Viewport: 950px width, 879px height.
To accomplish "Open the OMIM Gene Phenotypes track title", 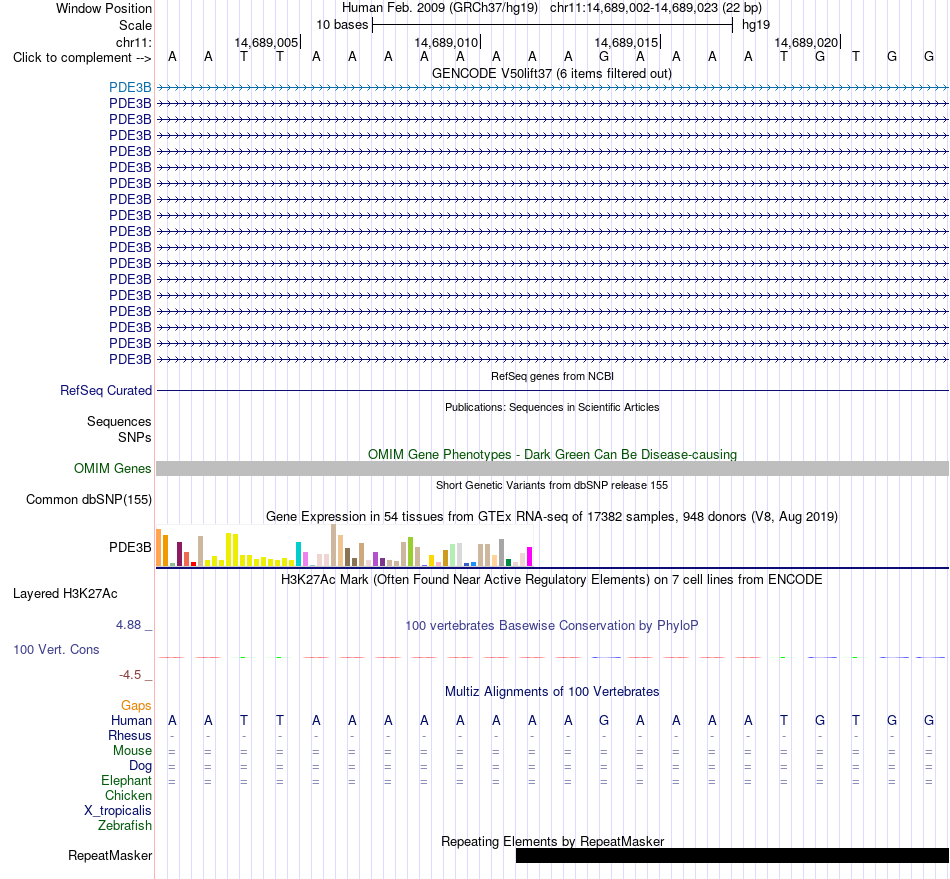I will (552, 454).
